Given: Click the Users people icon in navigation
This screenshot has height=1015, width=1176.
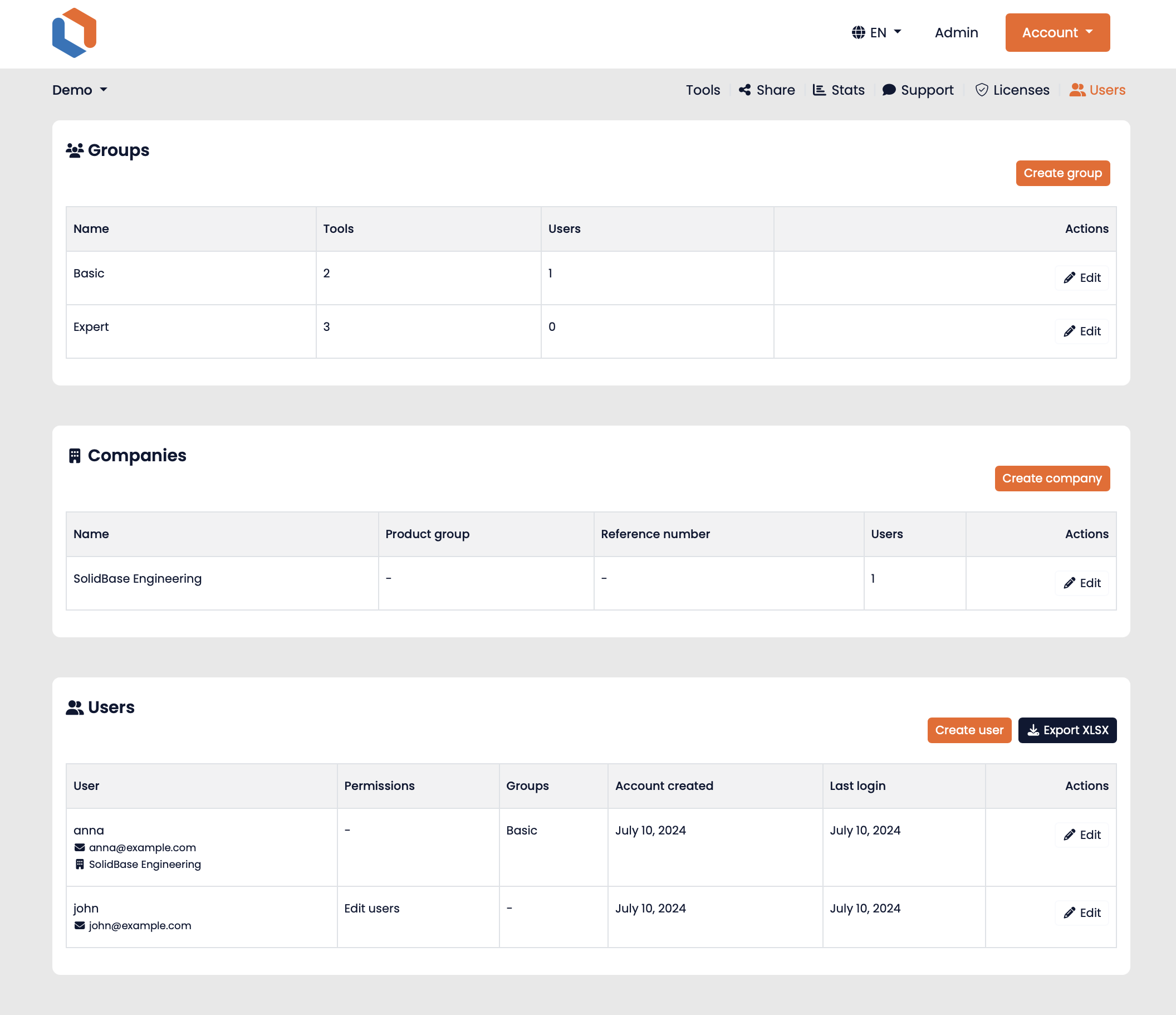Looking at the screenshot, I should 1077,90.
